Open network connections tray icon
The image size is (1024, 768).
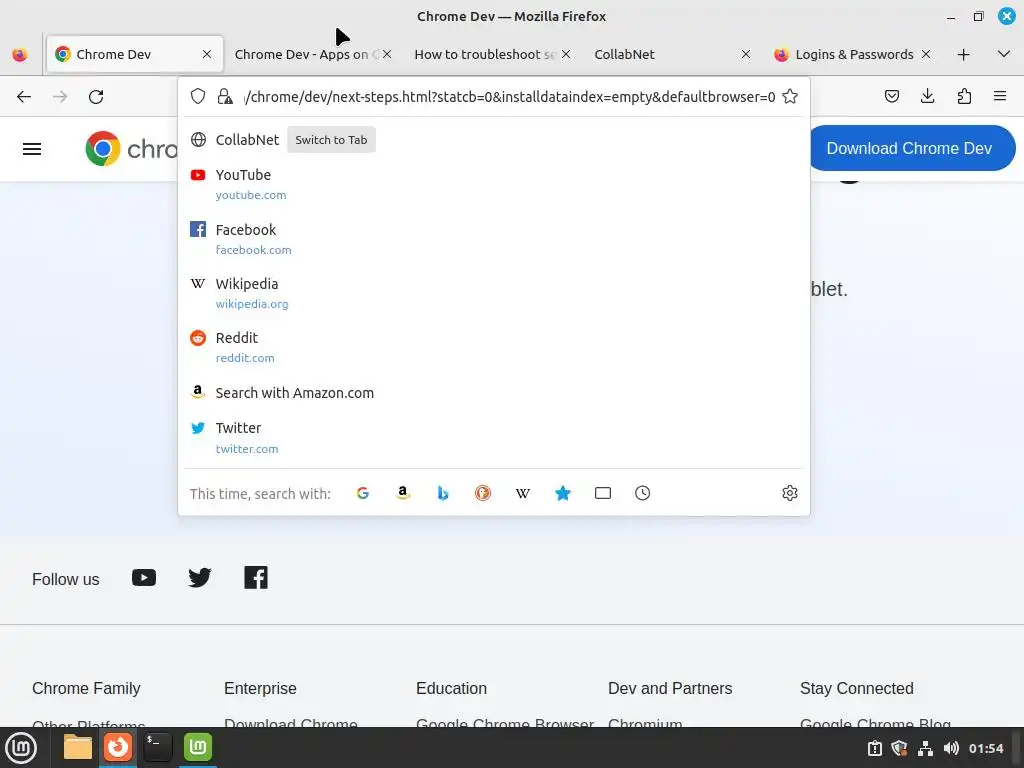[x=925, y=748]
